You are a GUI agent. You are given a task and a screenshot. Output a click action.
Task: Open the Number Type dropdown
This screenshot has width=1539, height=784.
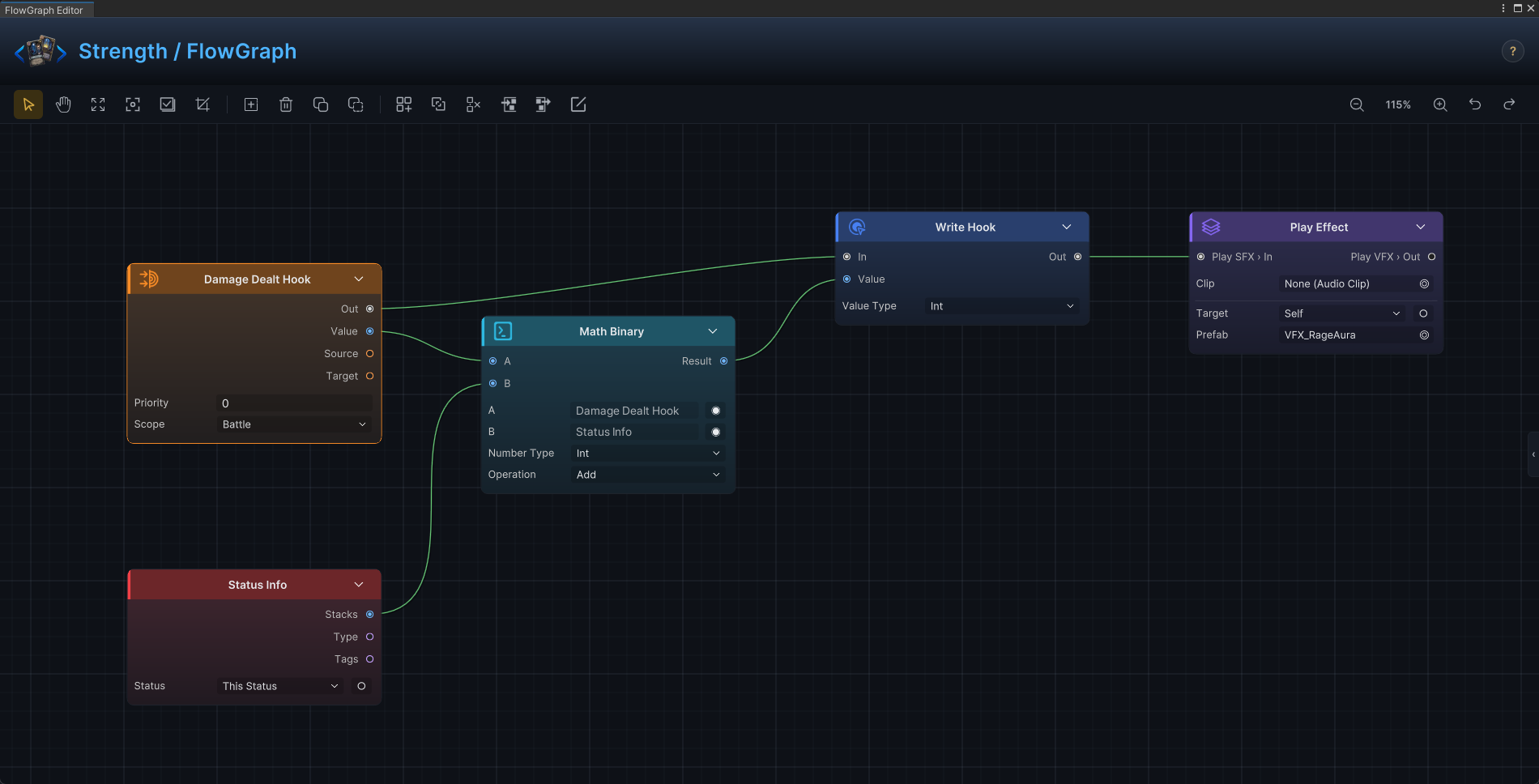point(648,454)
